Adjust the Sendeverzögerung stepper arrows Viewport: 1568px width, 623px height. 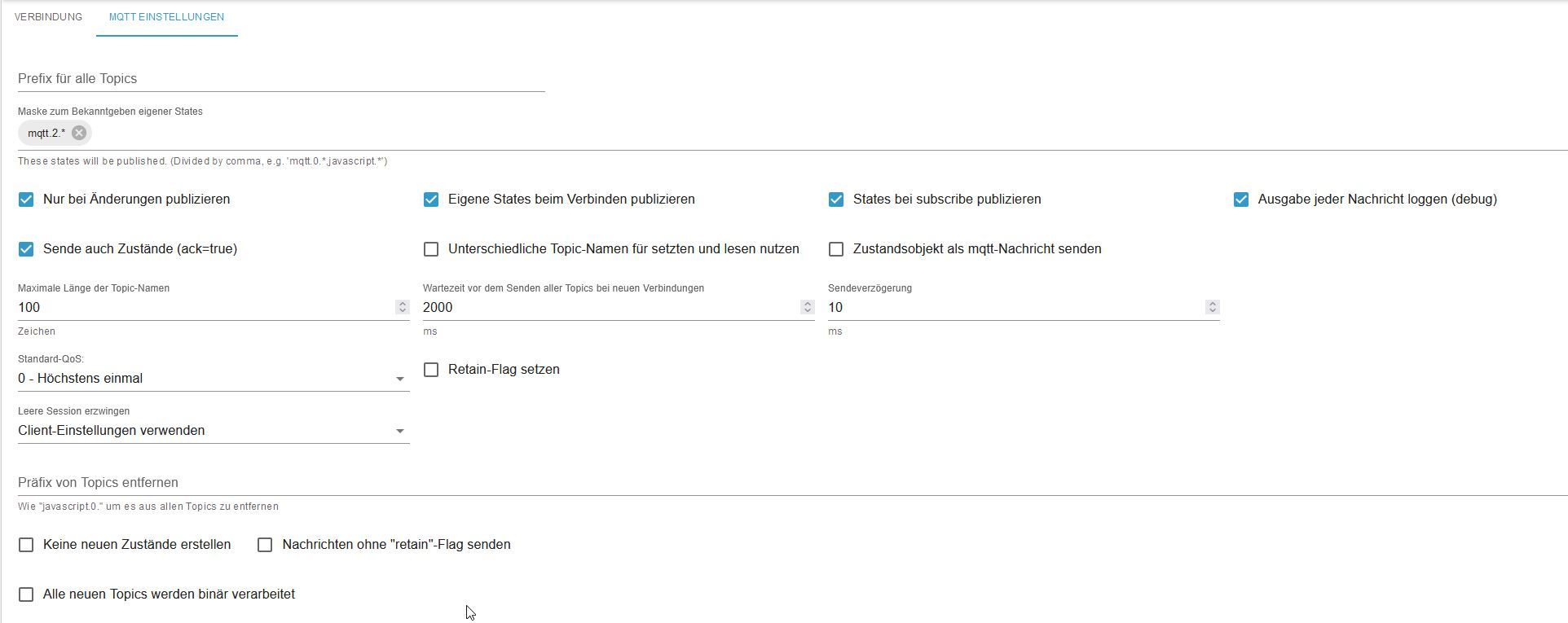pos(1212,307)
